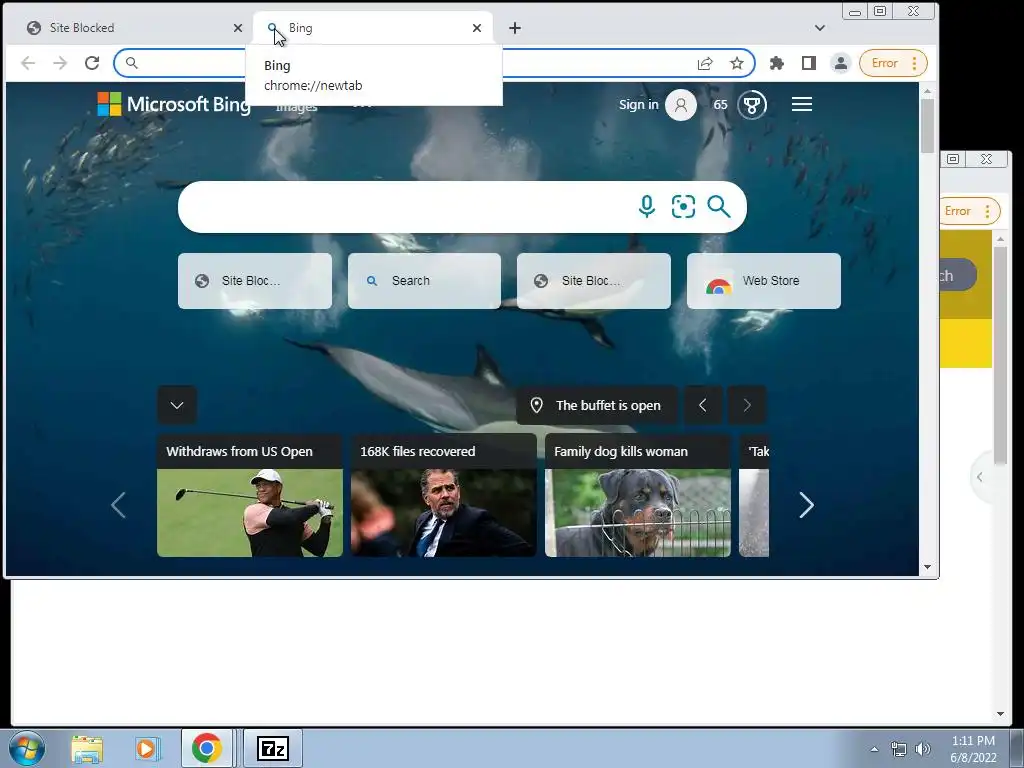Reload the page
Screen dimensions: 1024x768
click(x=92, y=63)
